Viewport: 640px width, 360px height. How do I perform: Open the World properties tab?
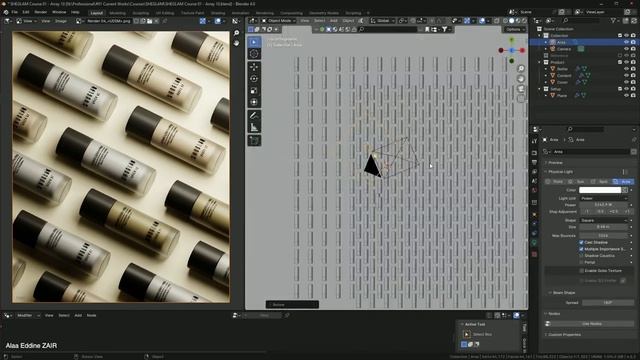point(534,191)
